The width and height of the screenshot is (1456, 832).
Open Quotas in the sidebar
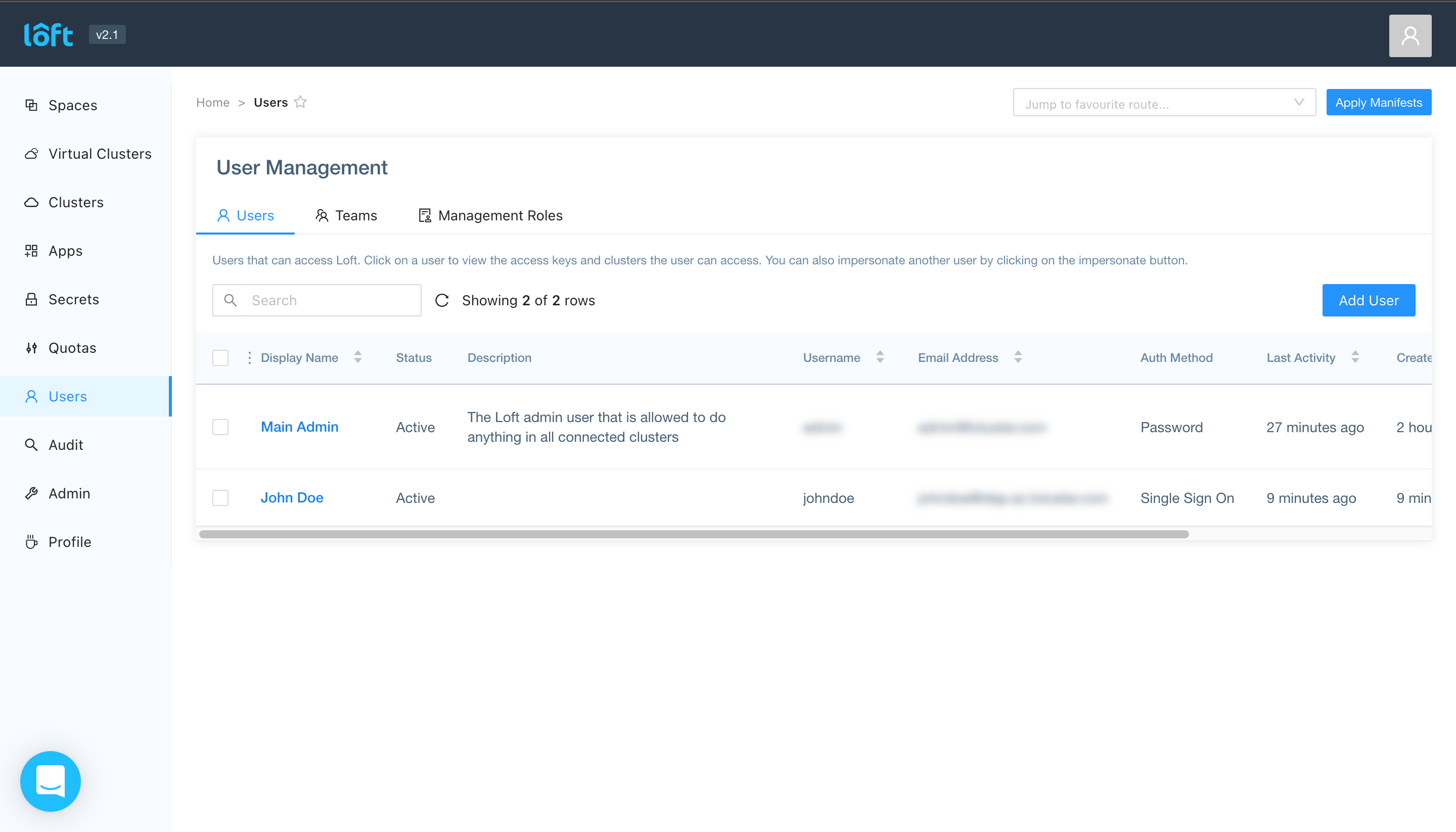72,348
